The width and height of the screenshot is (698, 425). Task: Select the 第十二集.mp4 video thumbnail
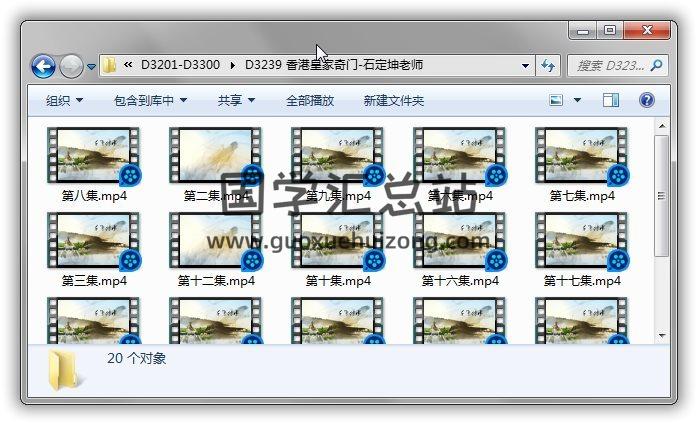coord(216,241)
